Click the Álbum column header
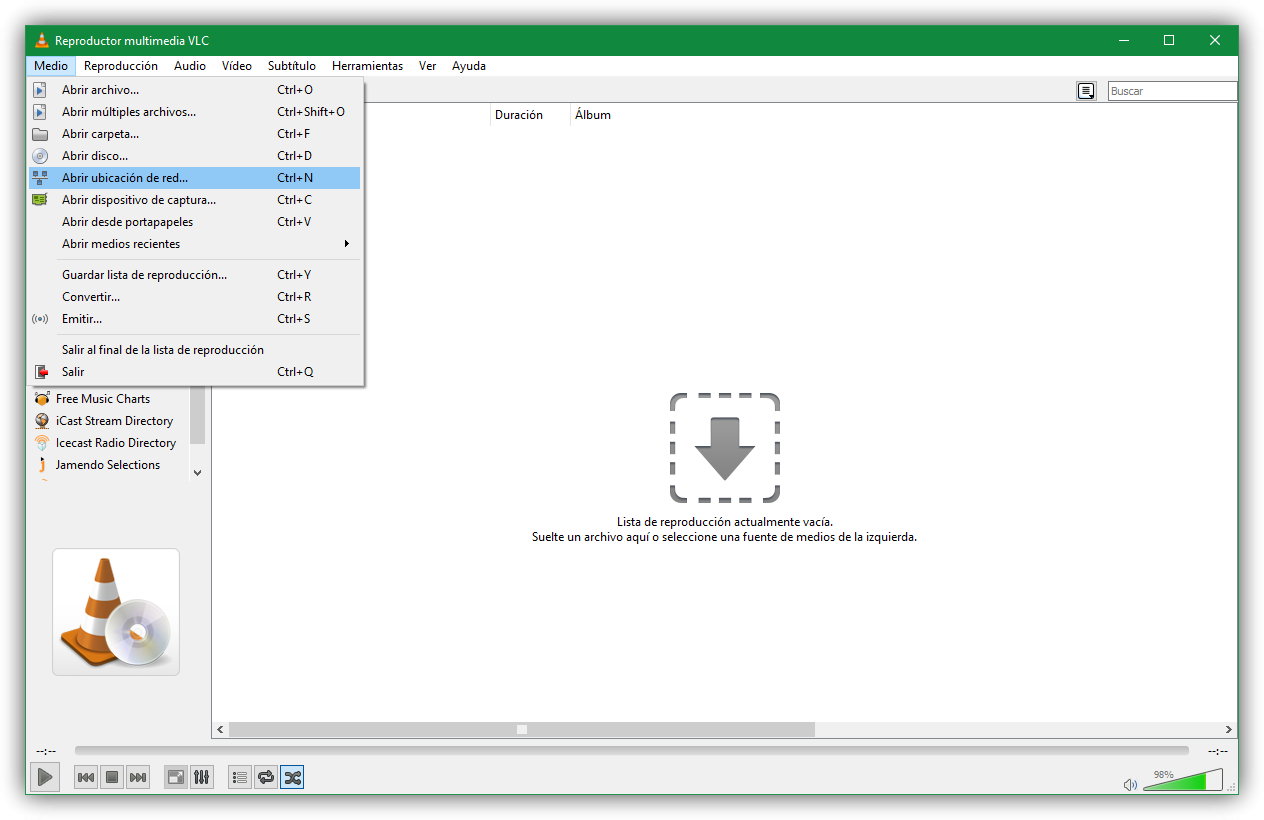Screen dimensions: 1264x820 click(592, 115)
